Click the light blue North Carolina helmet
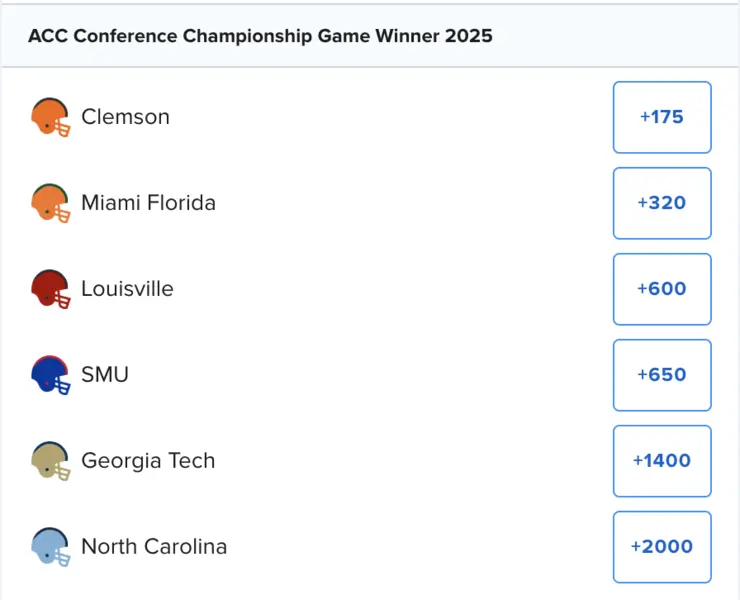The height and width of the screenshot is (600, 740). coord(50,547)
